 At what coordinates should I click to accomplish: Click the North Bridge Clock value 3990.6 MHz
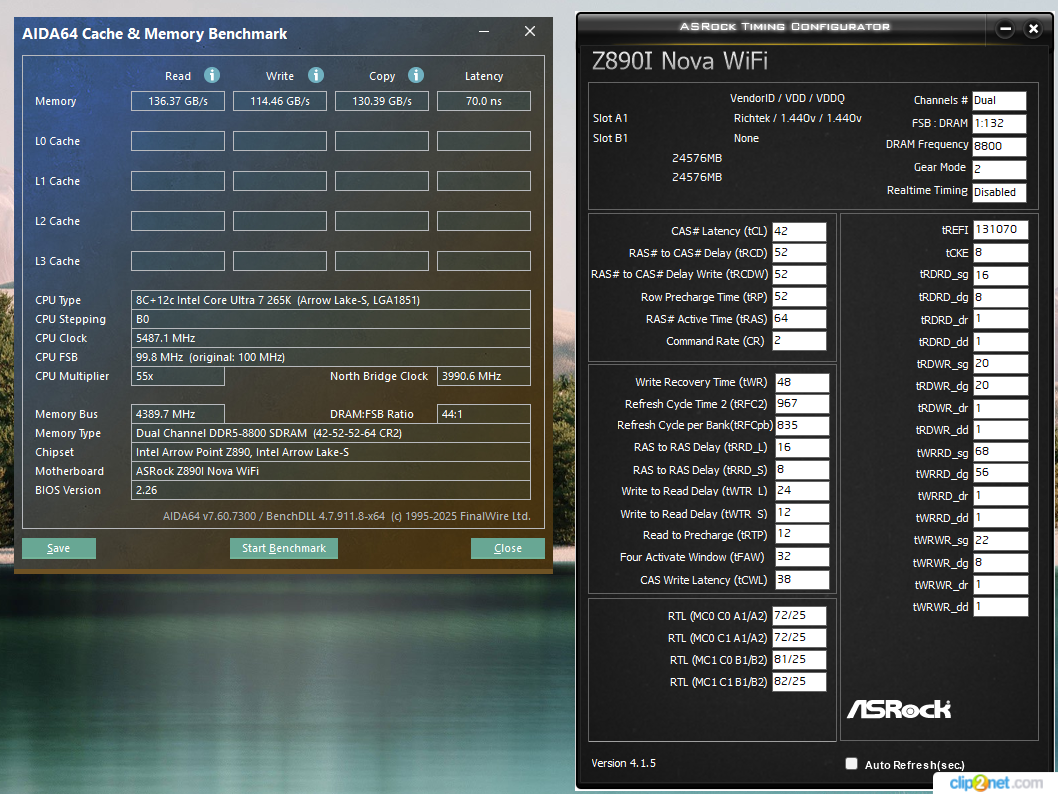[x=484, y=376]
